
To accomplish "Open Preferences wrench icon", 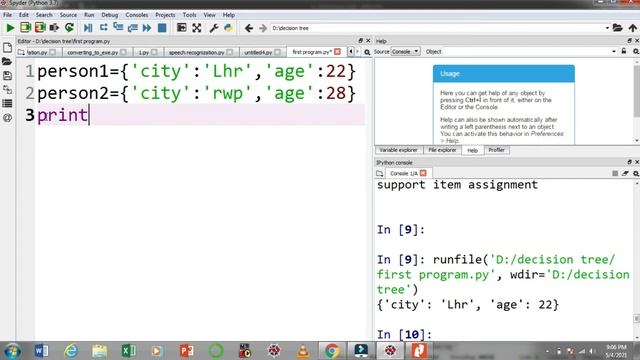I will (x=213, y=28).
